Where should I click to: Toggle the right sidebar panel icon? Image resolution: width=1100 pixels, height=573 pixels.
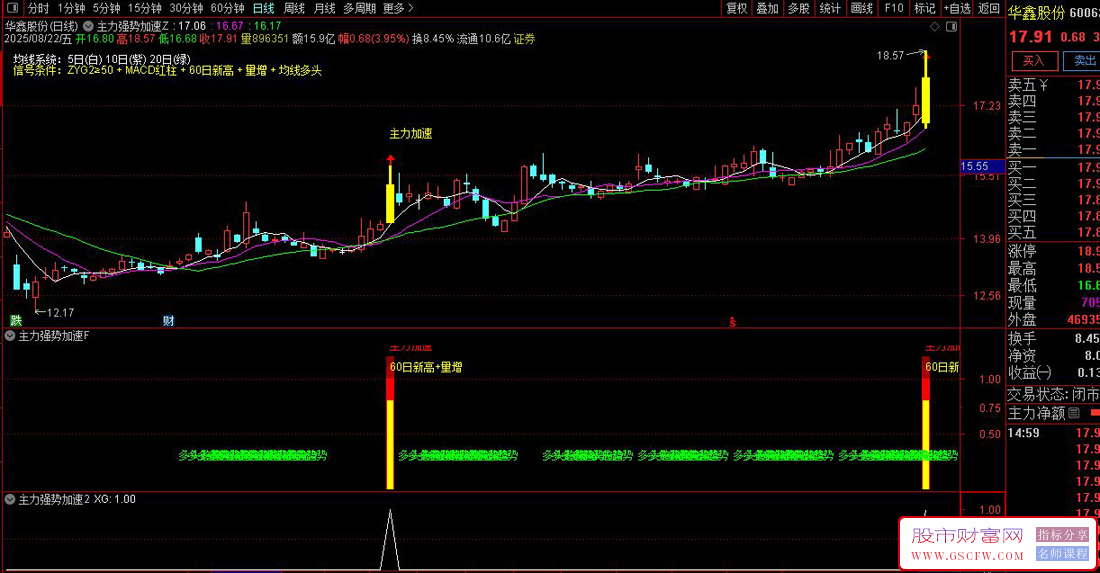951,27
